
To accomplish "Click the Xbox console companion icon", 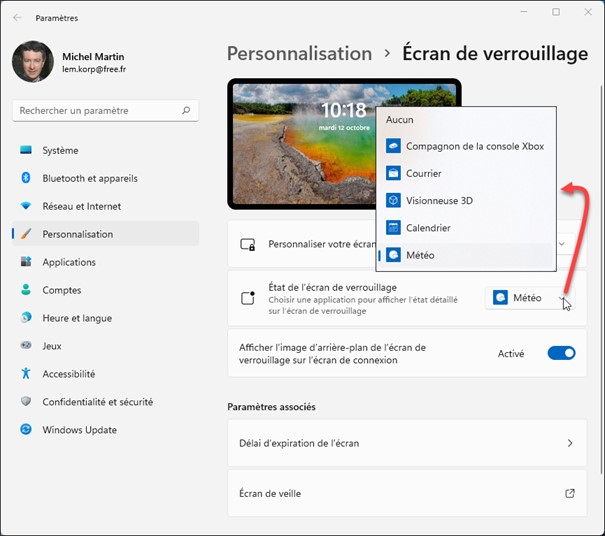I will pyautogui.click(x=393, y=146).
